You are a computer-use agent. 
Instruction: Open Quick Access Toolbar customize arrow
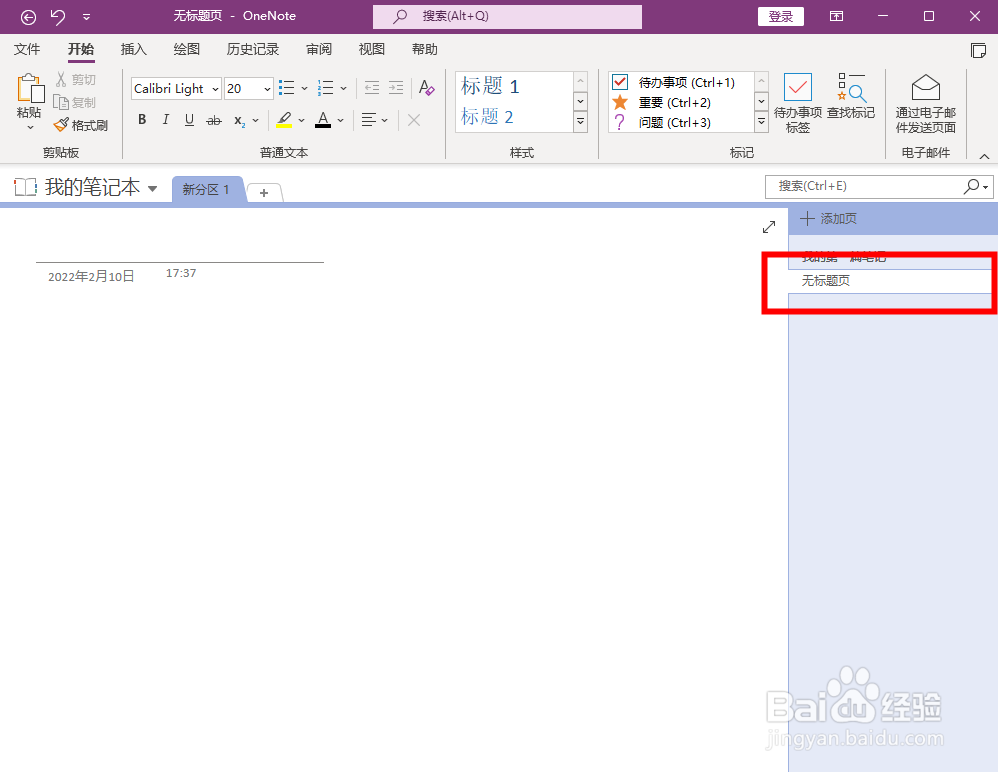pos(87,17)
